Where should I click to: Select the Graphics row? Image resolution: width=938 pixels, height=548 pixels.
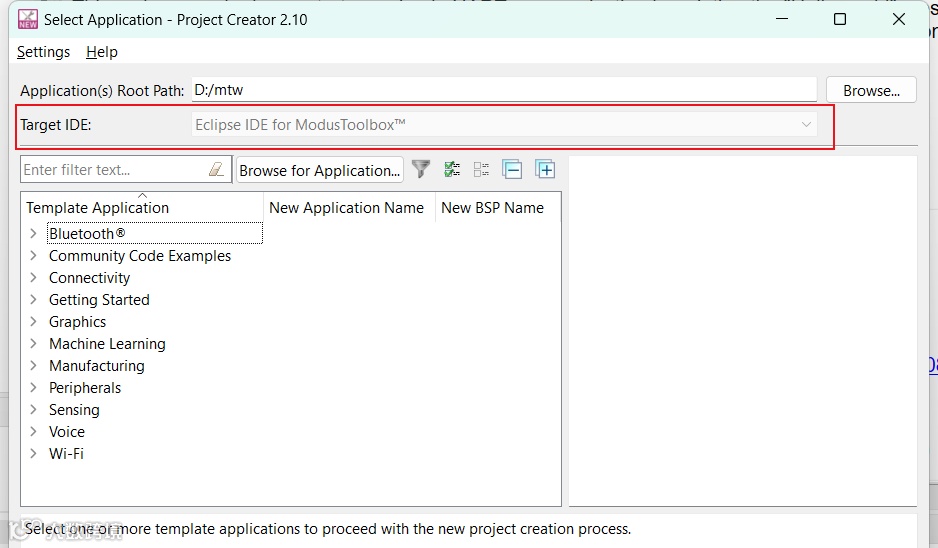point(77,321)
